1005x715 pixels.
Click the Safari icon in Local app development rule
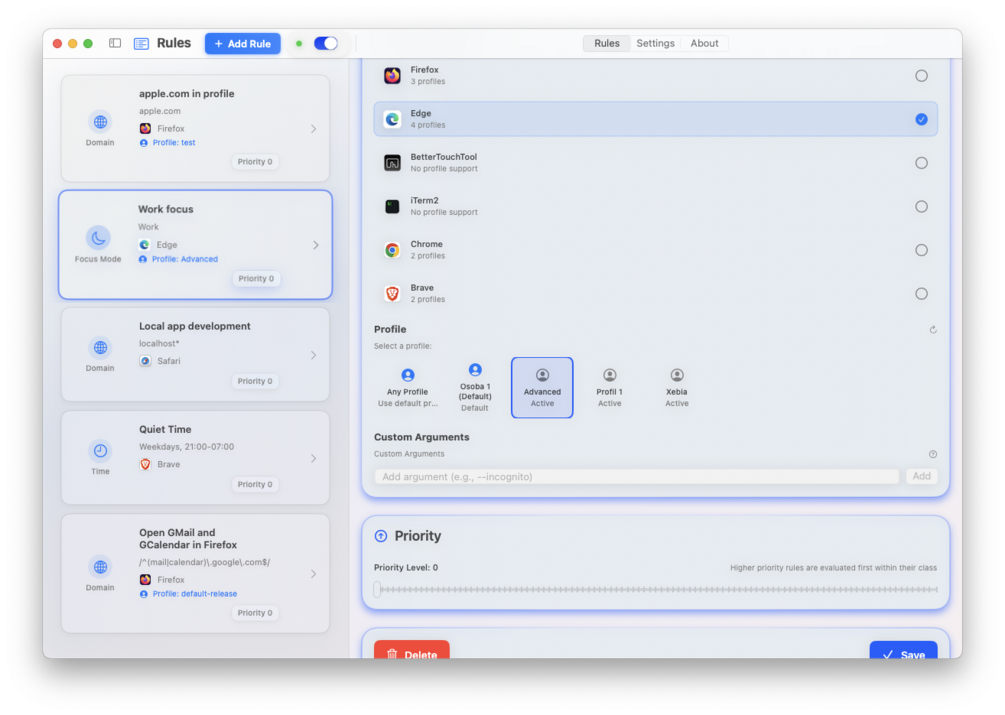click(145, 361)
